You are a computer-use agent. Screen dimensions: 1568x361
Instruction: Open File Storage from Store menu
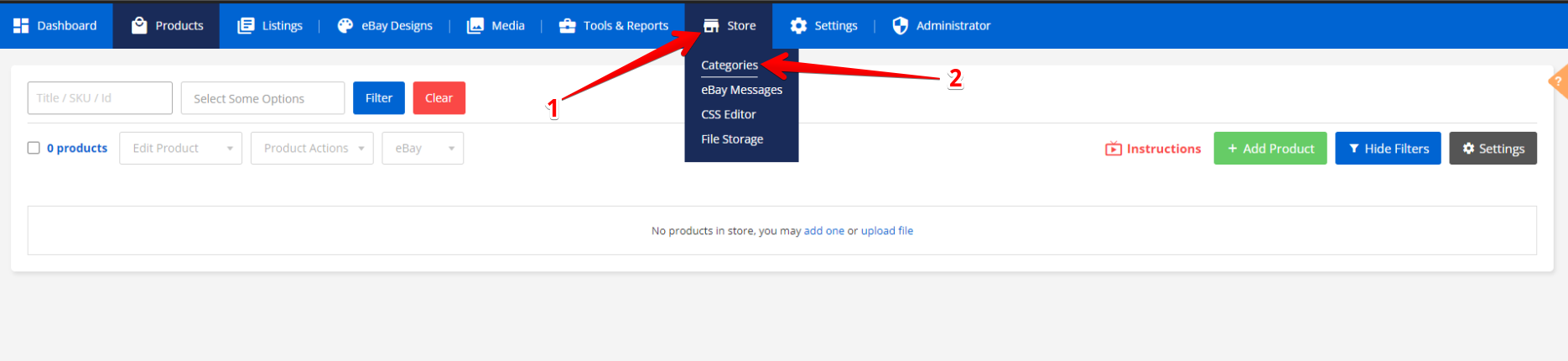click(731, 139)
